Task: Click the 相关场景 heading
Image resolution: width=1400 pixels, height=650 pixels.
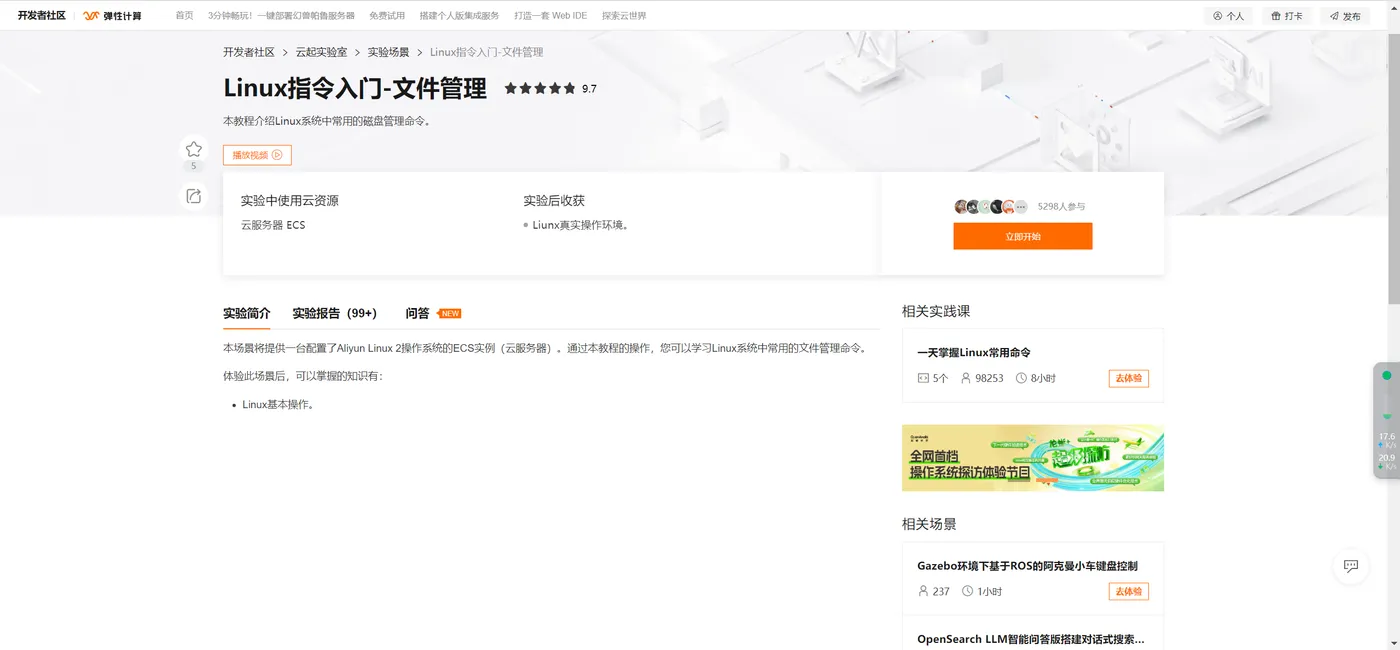Action: (x=929, y=524)
